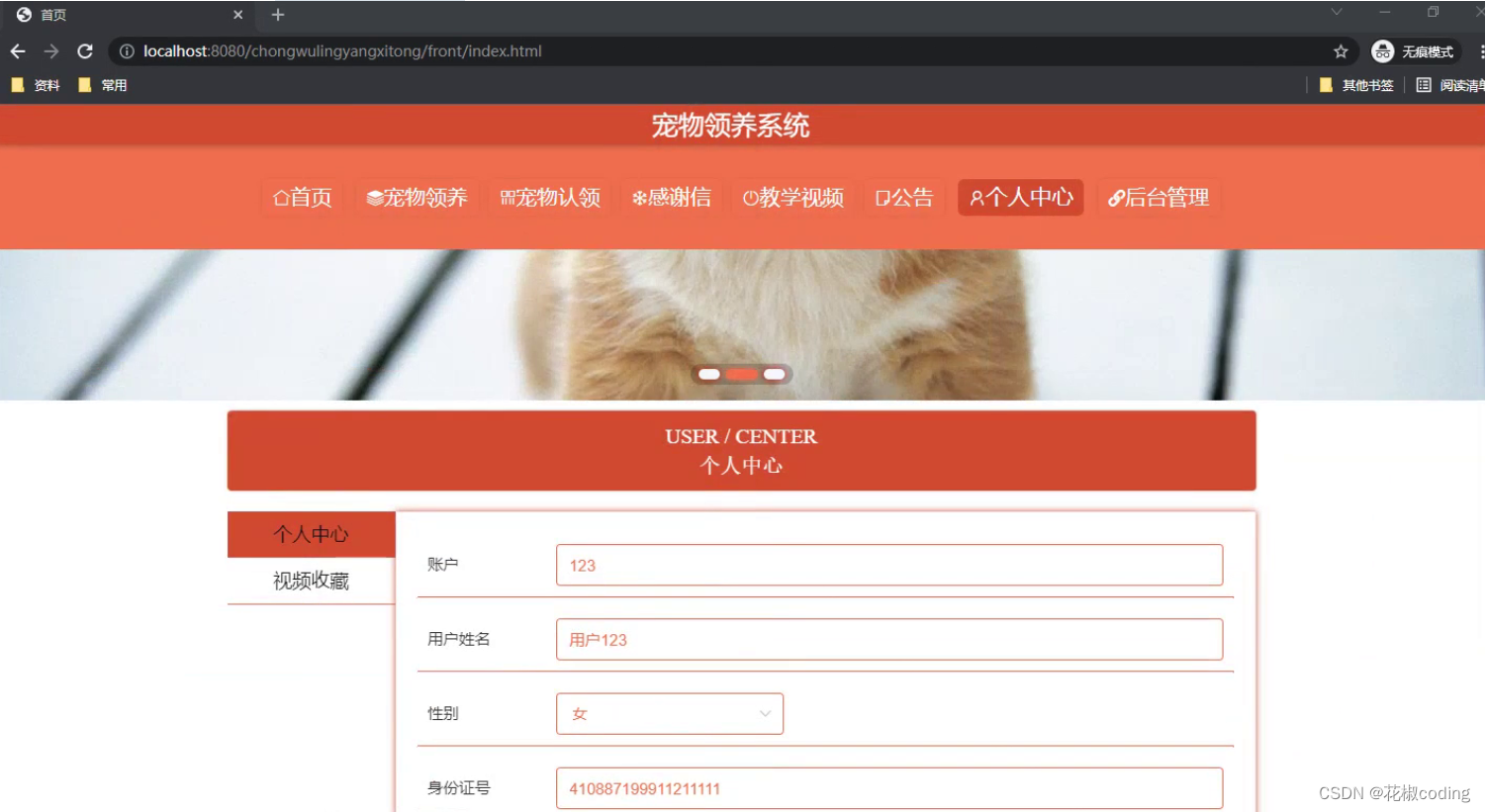Expand the browser menu with three dots

(x=1481, y=51)
